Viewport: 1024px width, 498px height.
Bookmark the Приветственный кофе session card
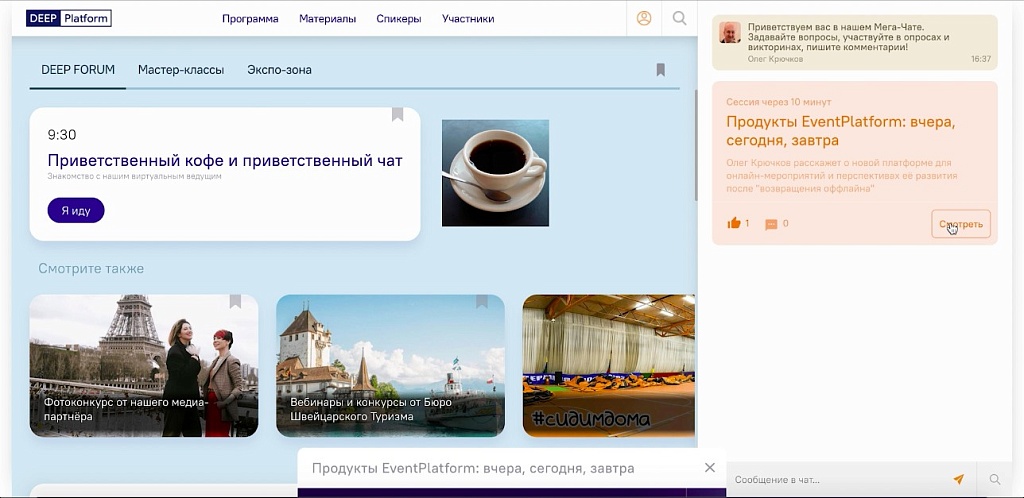tap(397, 114)
